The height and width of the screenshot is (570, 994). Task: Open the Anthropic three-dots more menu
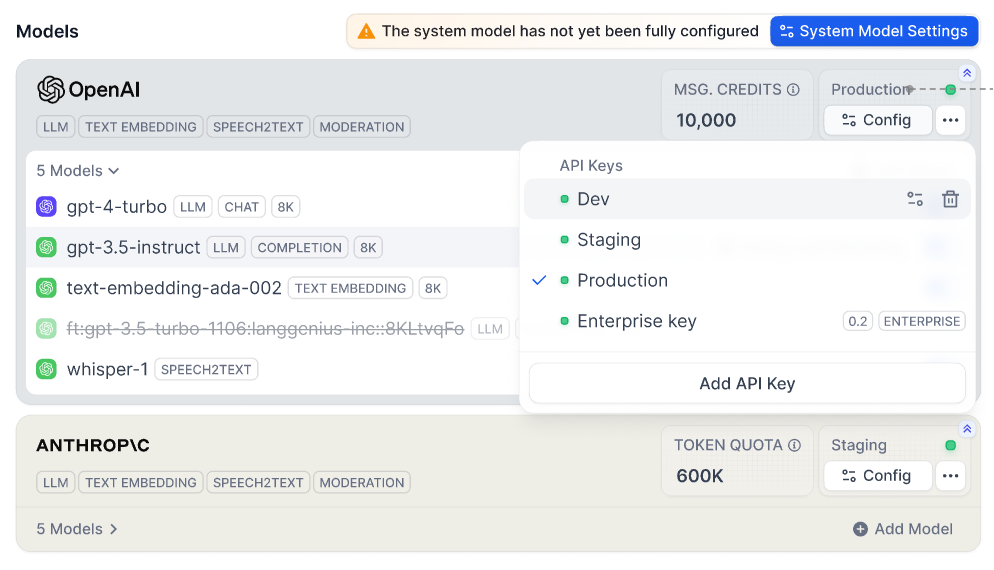950,476
